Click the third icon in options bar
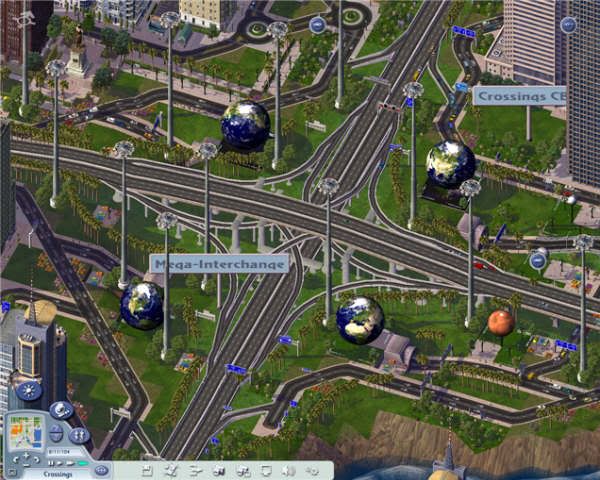Image resolution: width=600 pixels, height=480 pixels. pos(195,471)
